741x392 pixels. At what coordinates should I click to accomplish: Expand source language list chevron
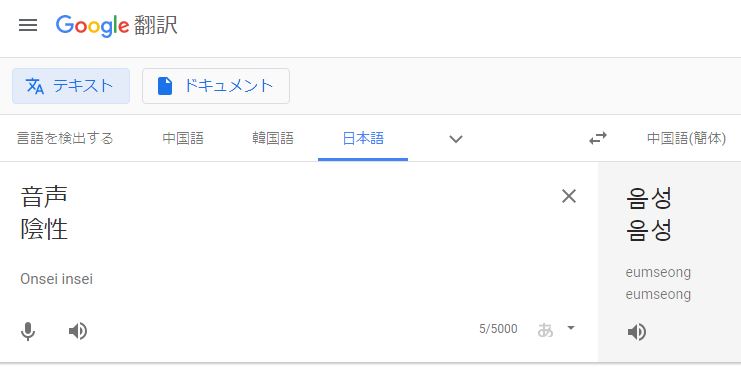[456, 139]
